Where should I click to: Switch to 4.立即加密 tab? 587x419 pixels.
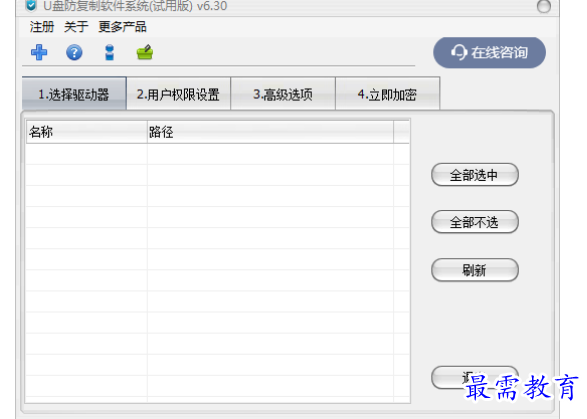[387, 94]
